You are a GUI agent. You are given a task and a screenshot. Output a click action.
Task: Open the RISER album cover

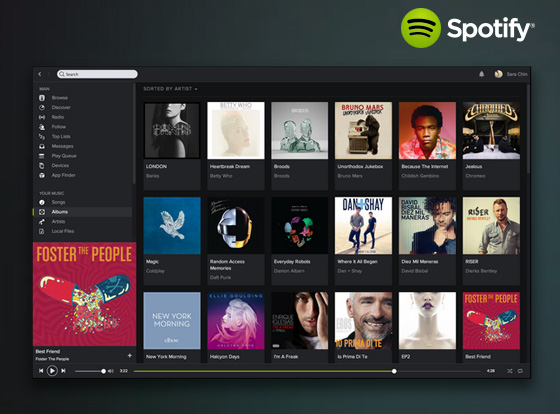click(x=491, y=225)
